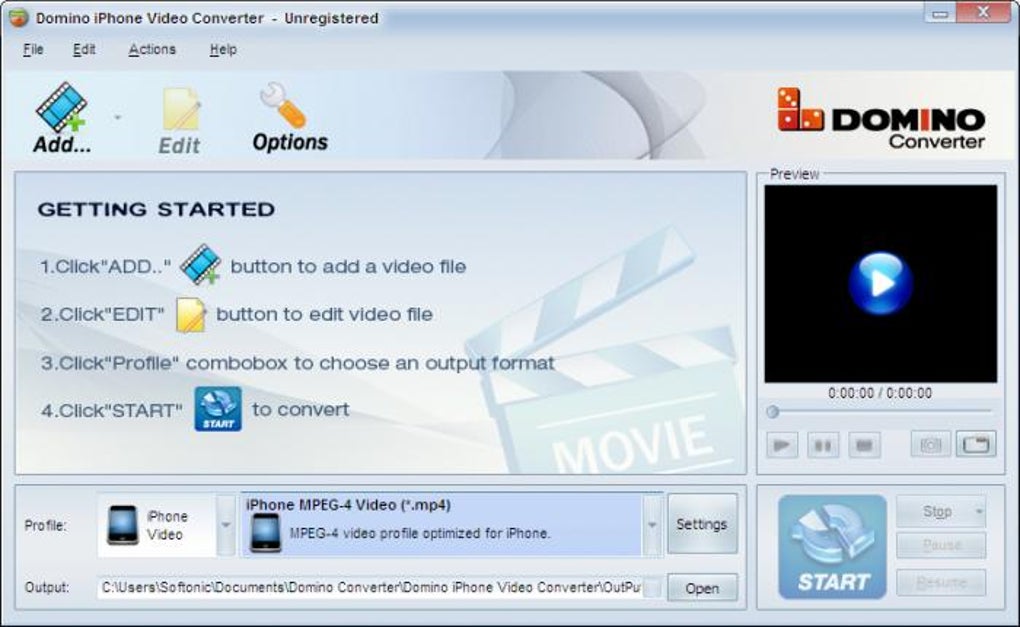Open the Add button dropdown arrow
Viewport: 1020px width, 627px height.
[x=118, y=118]
